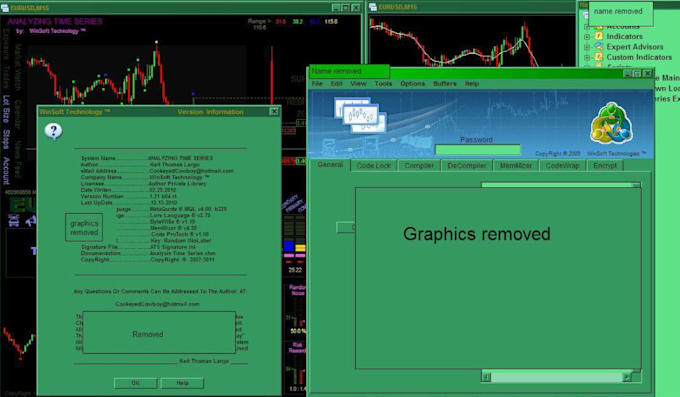Click the Indicators folder icon in Navigator
Screen dimensions: 680x397
[599, 36]
